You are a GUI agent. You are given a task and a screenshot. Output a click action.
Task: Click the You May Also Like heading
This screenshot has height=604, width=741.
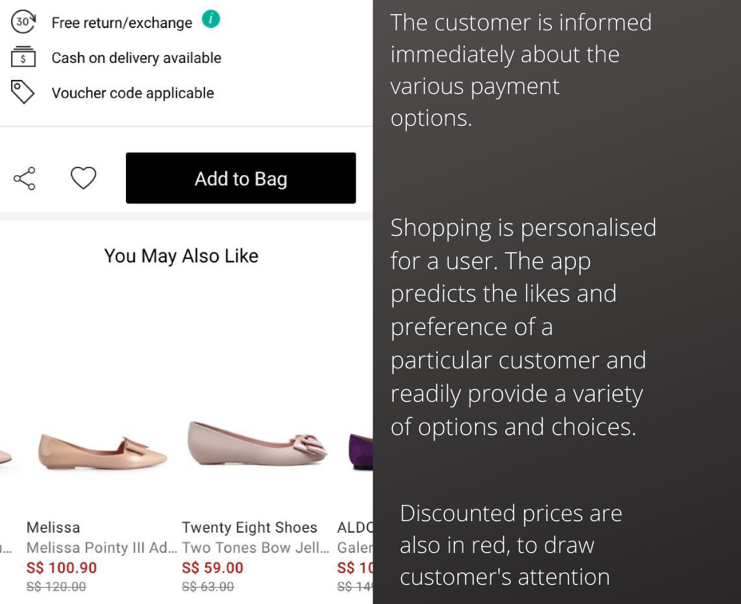tap(181, 256)
